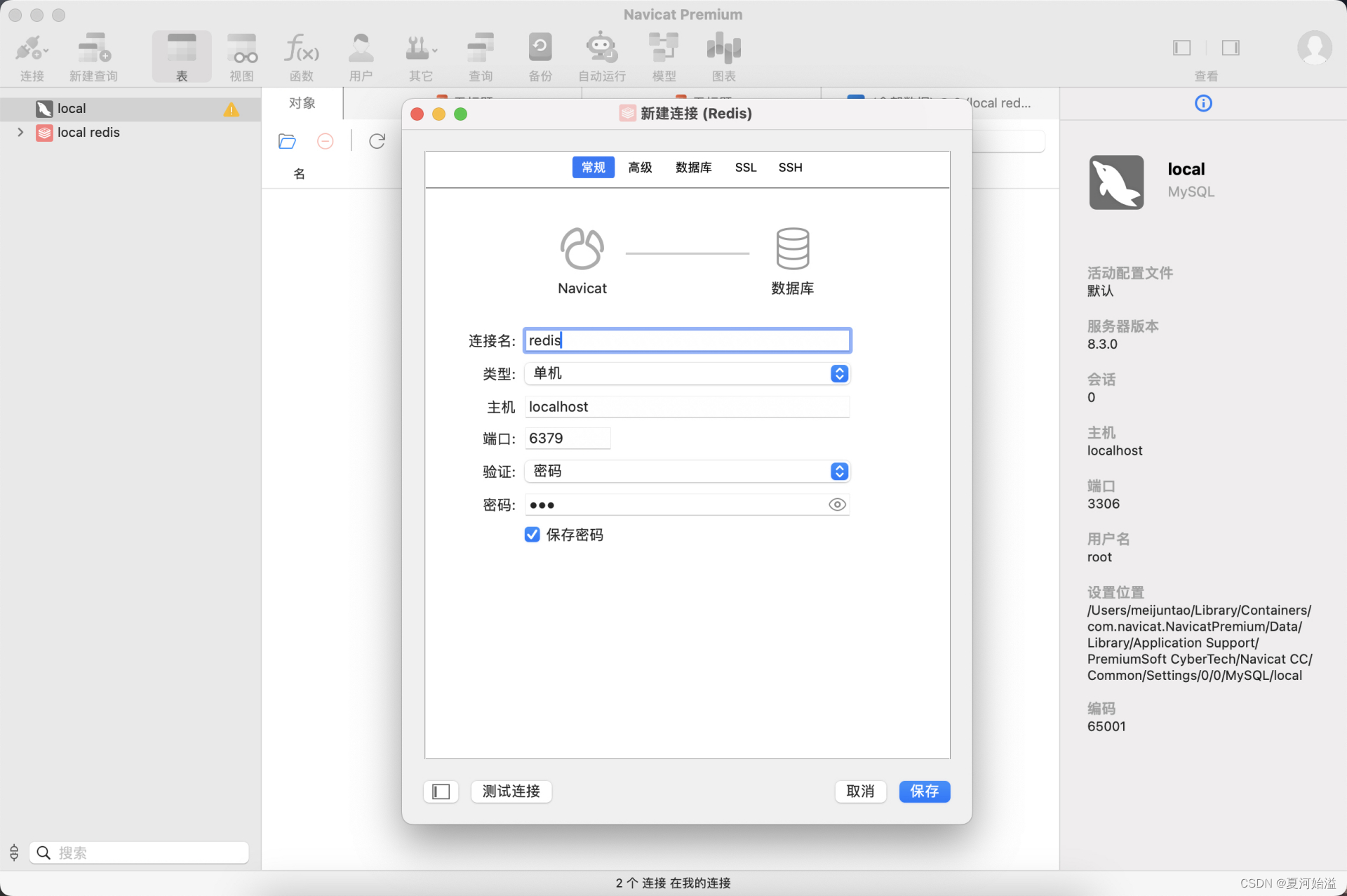Click the encoding value 65001
This screenshot has height=896, width=1347.
pos(1107,726)
